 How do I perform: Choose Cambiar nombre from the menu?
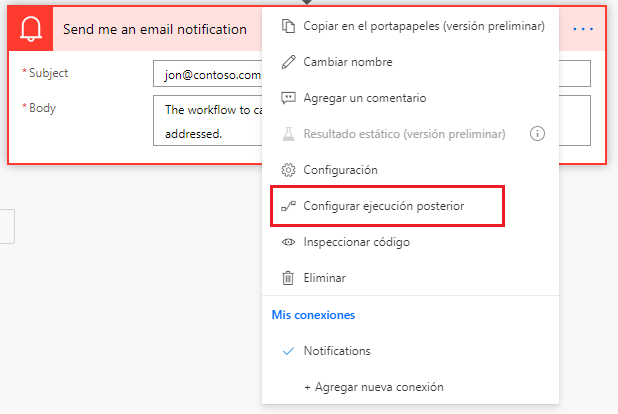coord(347,62)
